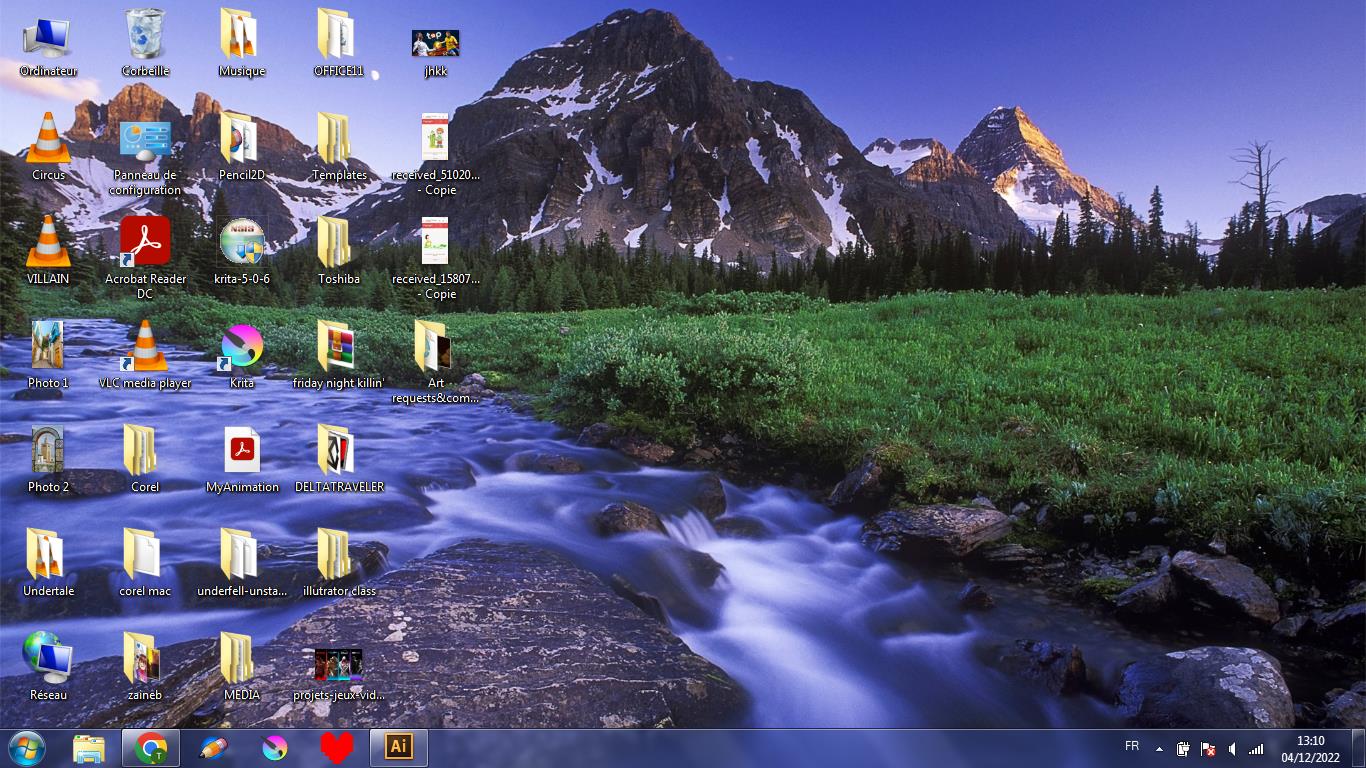Click the Google Chrome taskbar icon
Viewport: 1366px width, 768px height.
click(151, 747)
